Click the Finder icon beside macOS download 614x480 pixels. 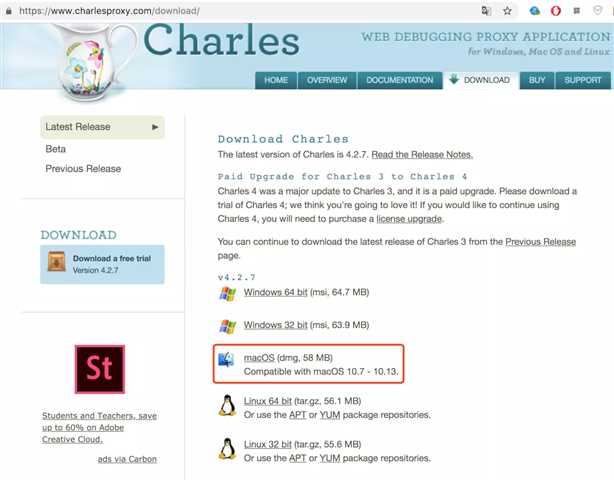tap(226, 359)
